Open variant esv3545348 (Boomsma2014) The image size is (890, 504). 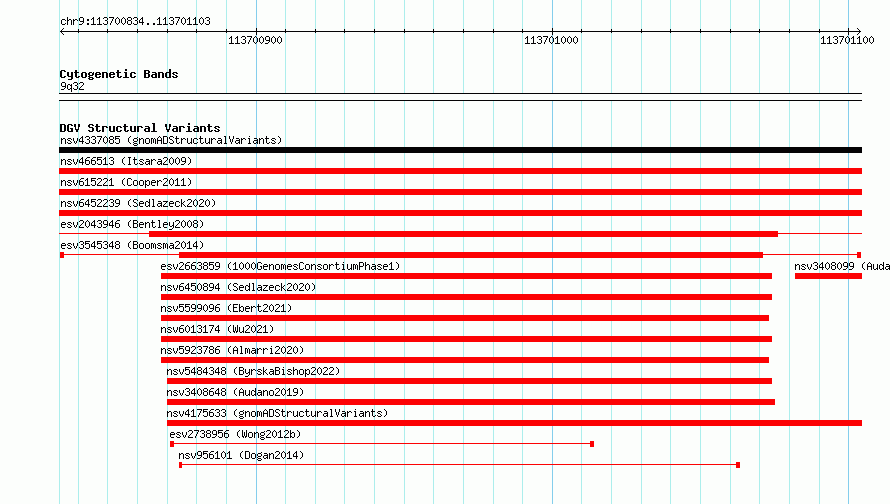click(x=132, y=245)
